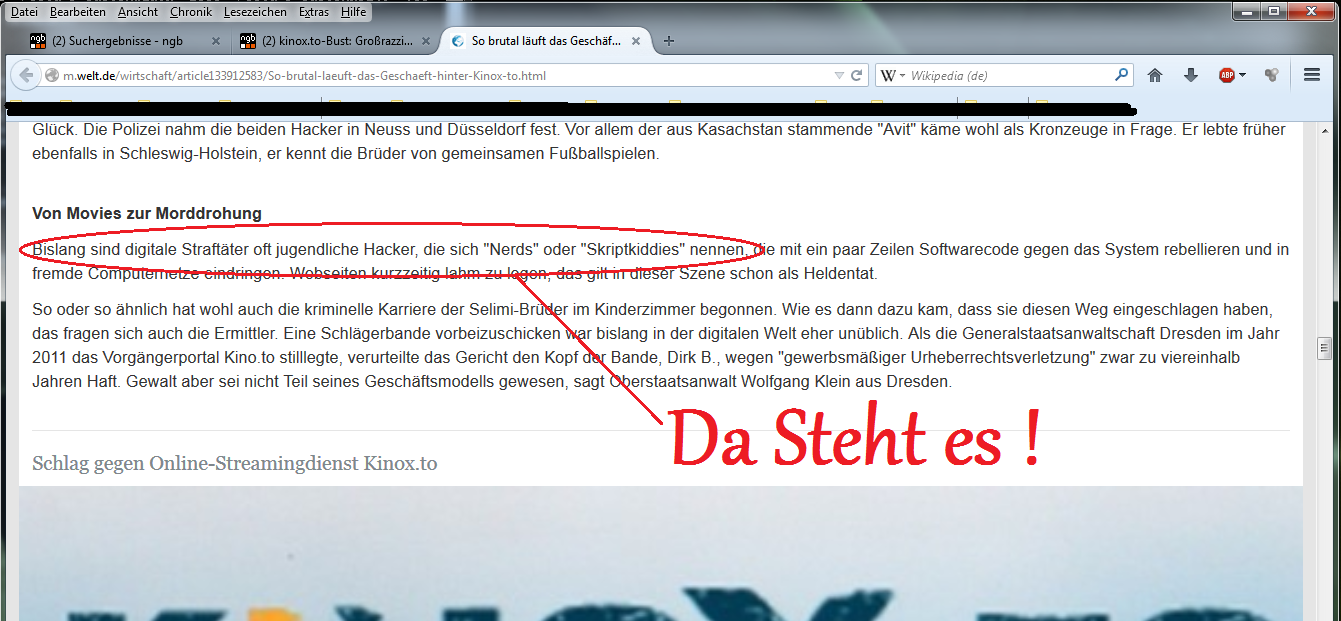The image size is (1341, 621).
Task: Open a new tab with plus button
Action: pos(669,41)
